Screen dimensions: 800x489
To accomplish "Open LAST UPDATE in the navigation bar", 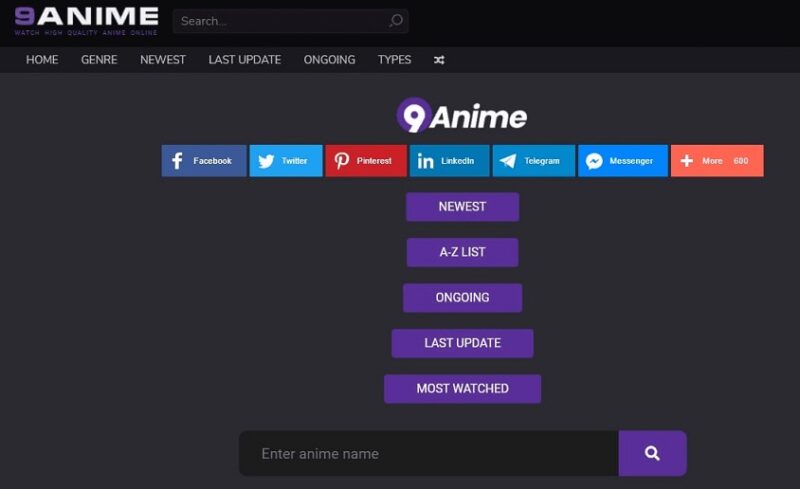I will (244, 60).
